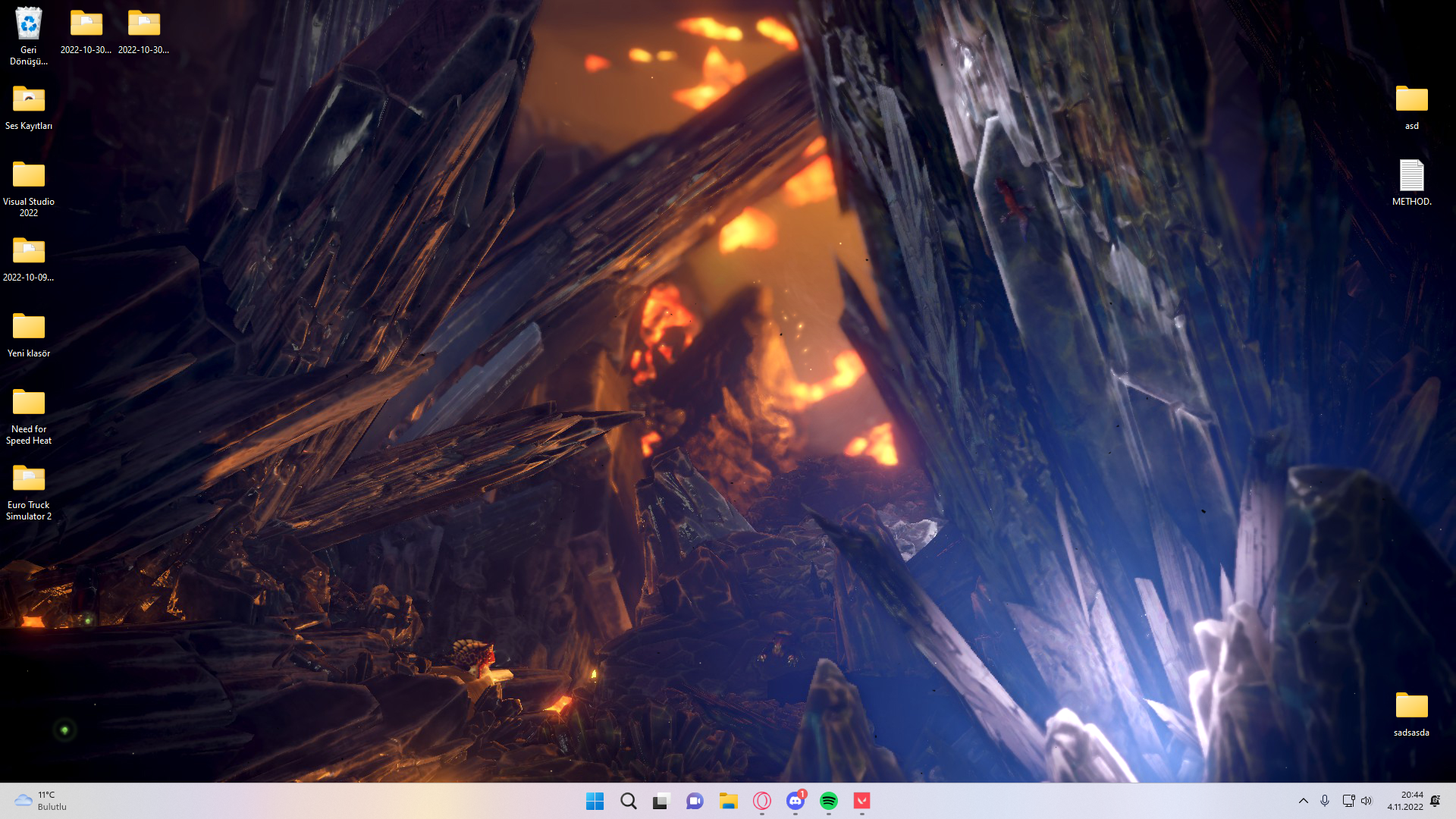Open network settings tray icon
Image resolution: width=1456 pixels, height=819 pixels.
1348,801
